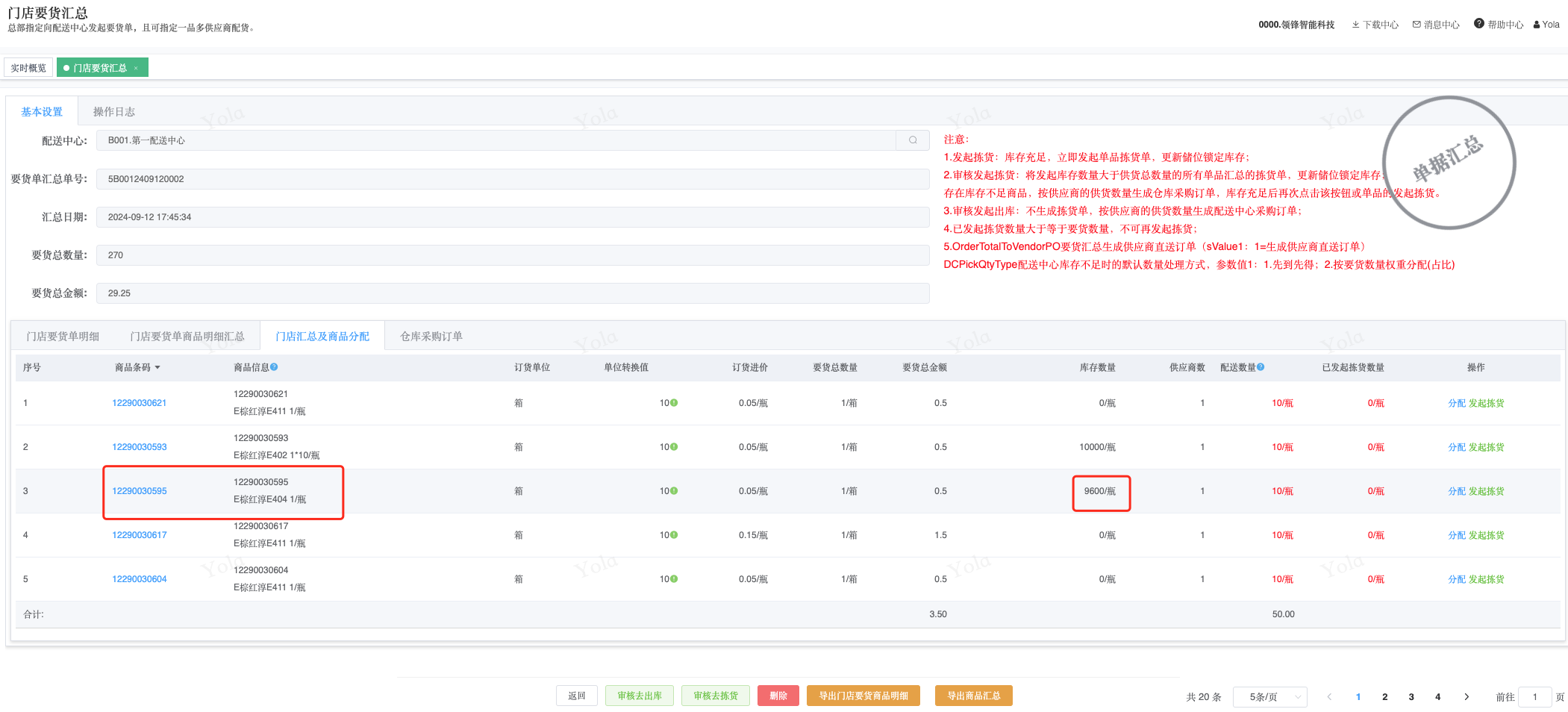This screenshot has height=712, width=1568.
Task: Click the blue help icon beside 商品信息
Action: coord(274,367)
